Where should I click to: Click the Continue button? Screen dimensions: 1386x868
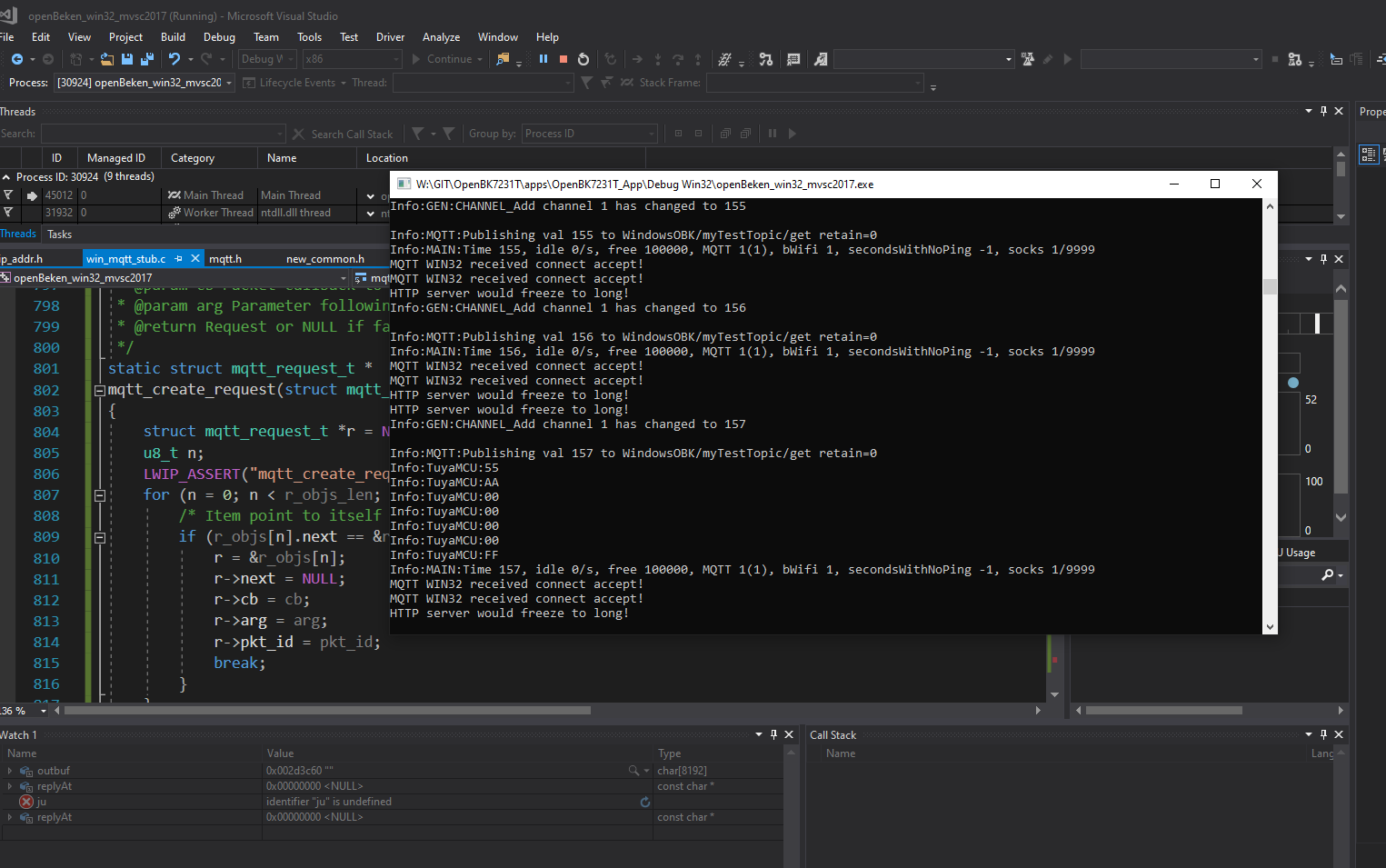[442, 59]
